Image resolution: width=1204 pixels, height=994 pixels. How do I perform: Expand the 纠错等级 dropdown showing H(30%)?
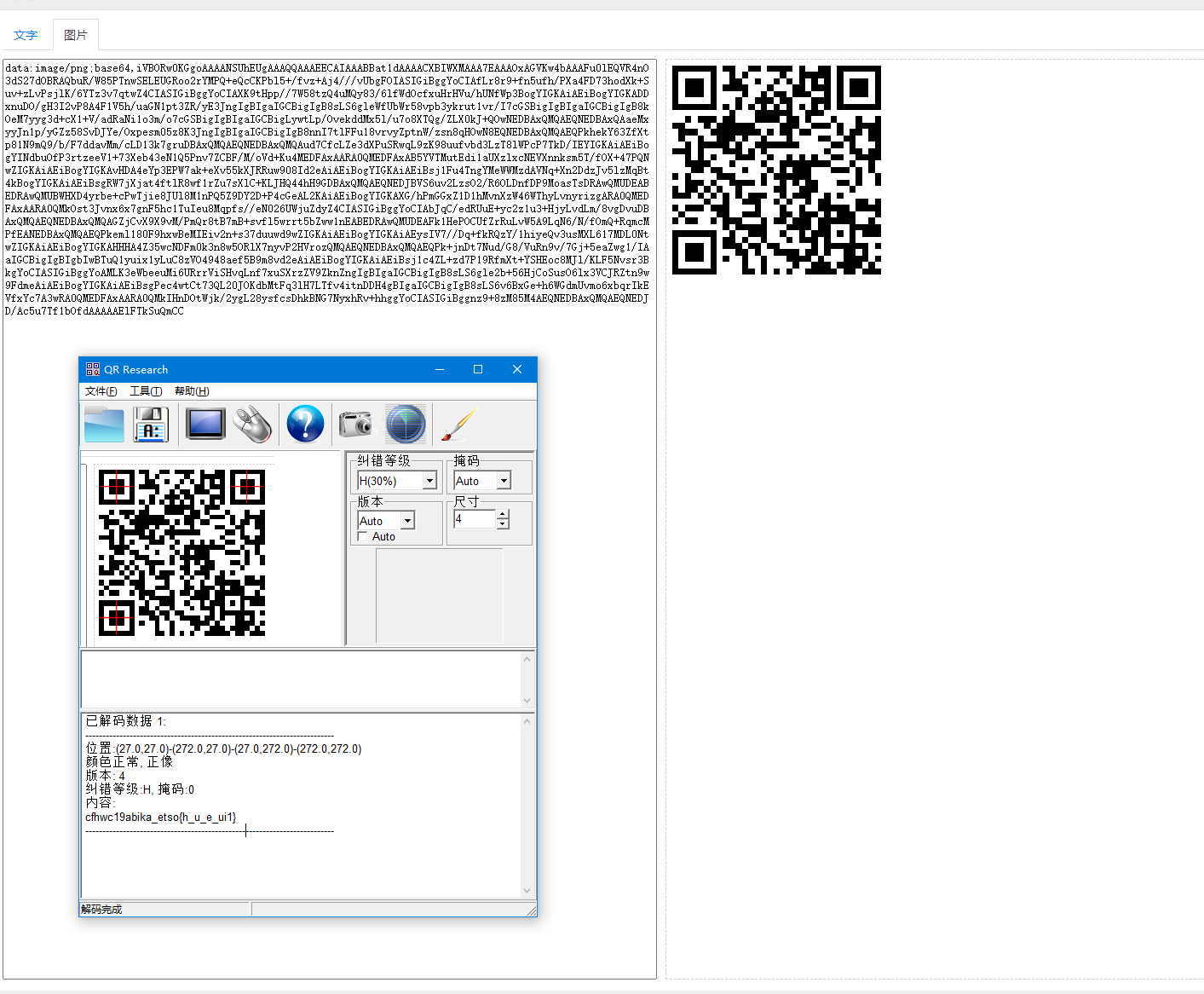coord(430,481)
